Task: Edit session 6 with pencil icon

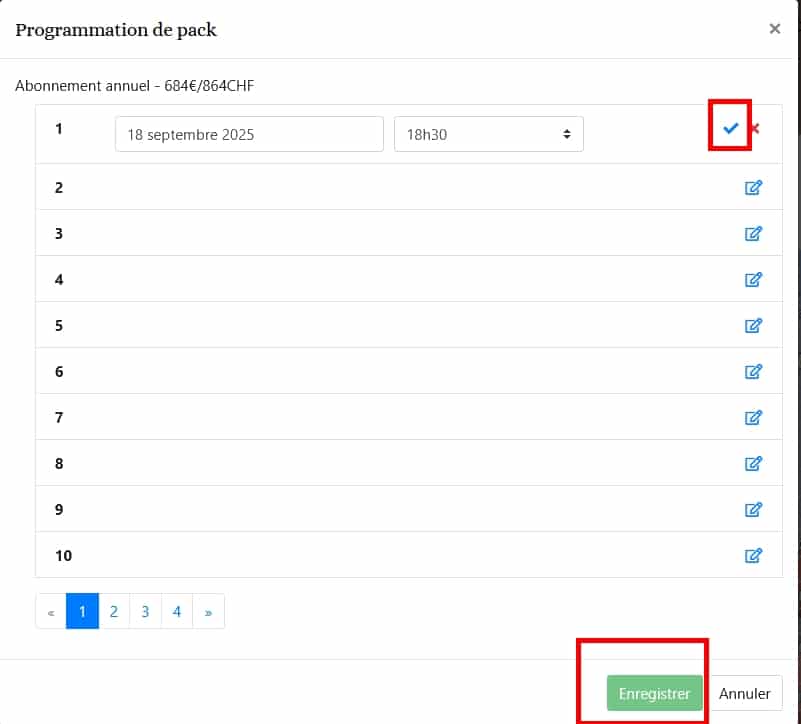Action: [753, 371]
